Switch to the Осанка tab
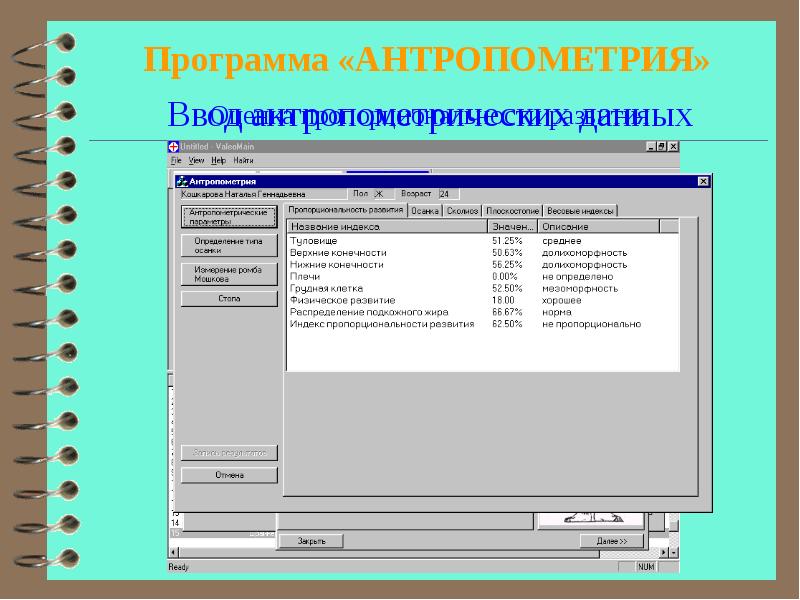This screenshot has width=800, height=600. coord(425,211)
